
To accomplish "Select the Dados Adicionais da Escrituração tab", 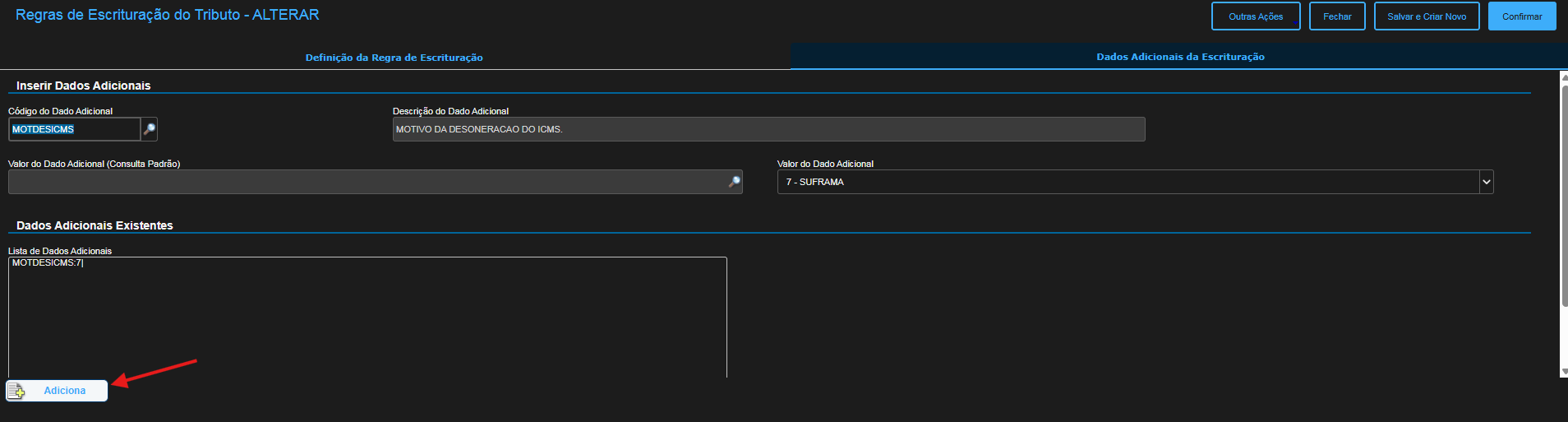I will pyautogui.click(x=1179, y=57).
